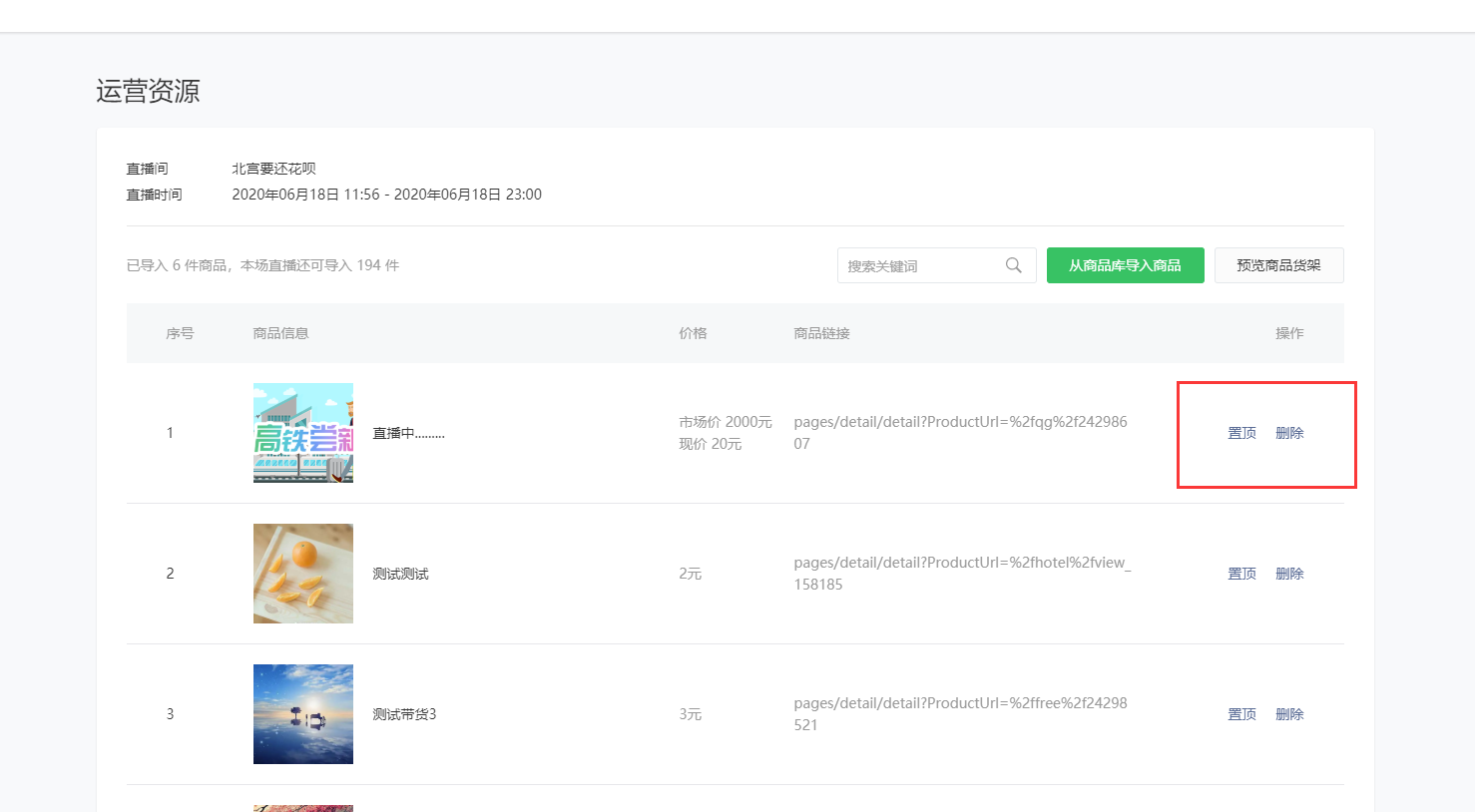The width and height of the screenshot is (1475, 812).
Task: Click the 3元 price cell
Action: point(690,714)
